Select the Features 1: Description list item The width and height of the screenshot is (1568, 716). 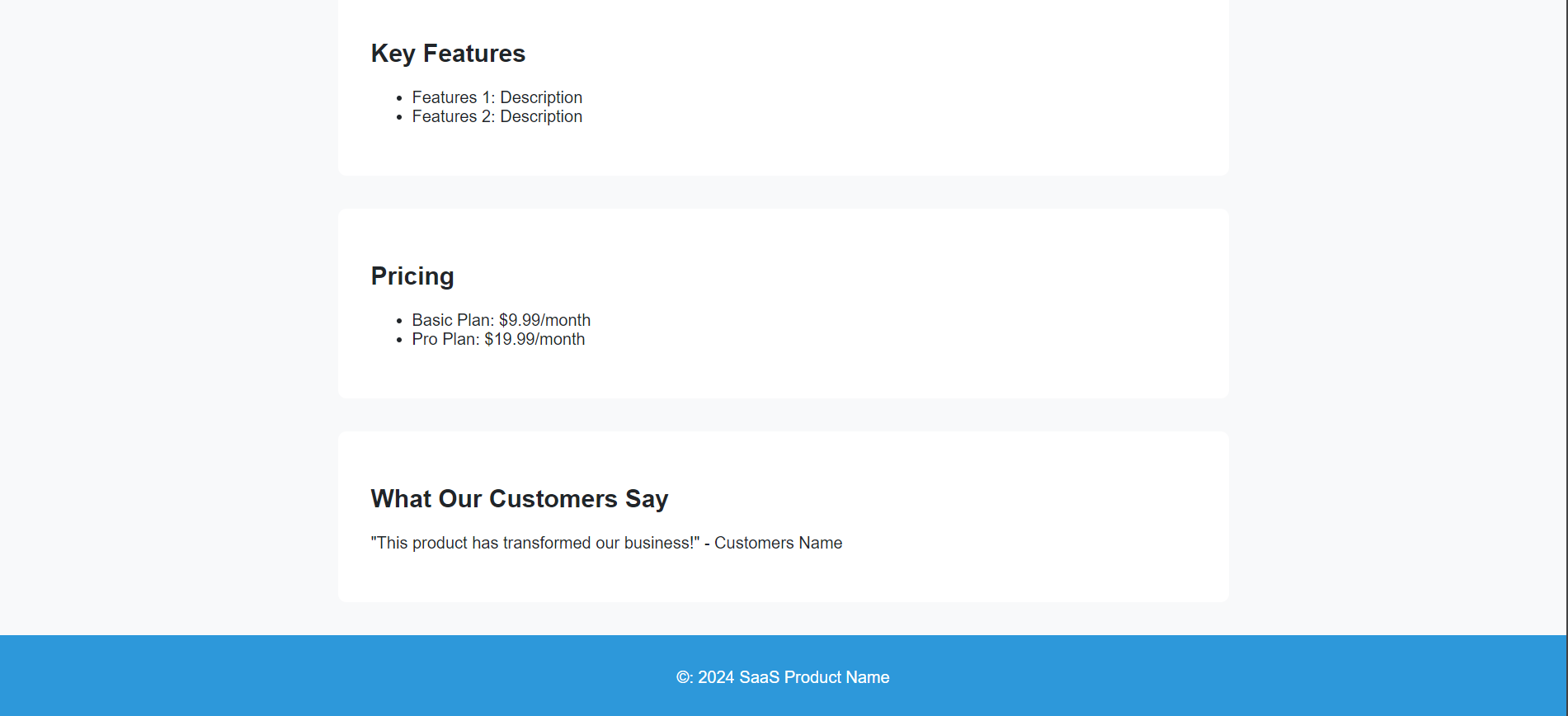tap(497, 97)
